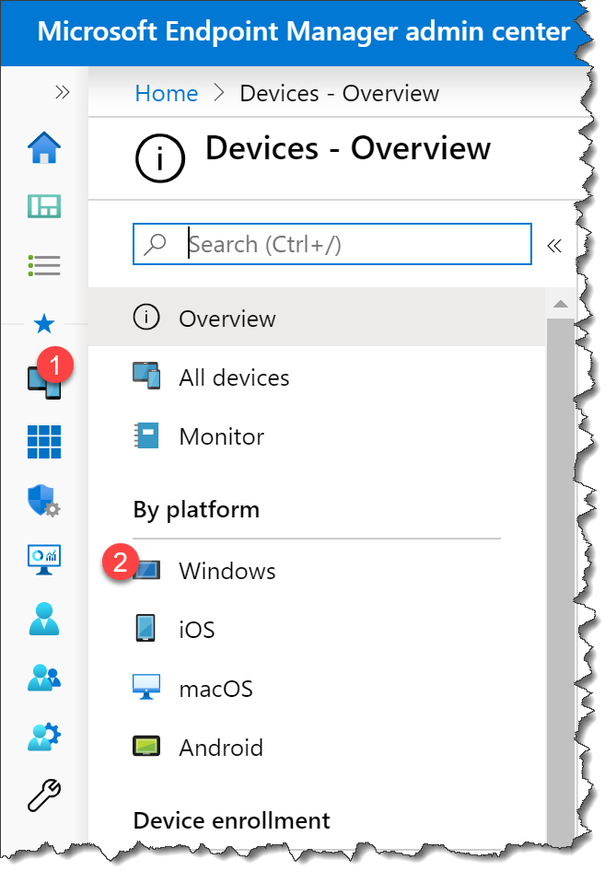This screenshot has width=616, height=882.
Task: Click the info icon beside page title
Action: (x=160, y=158)
